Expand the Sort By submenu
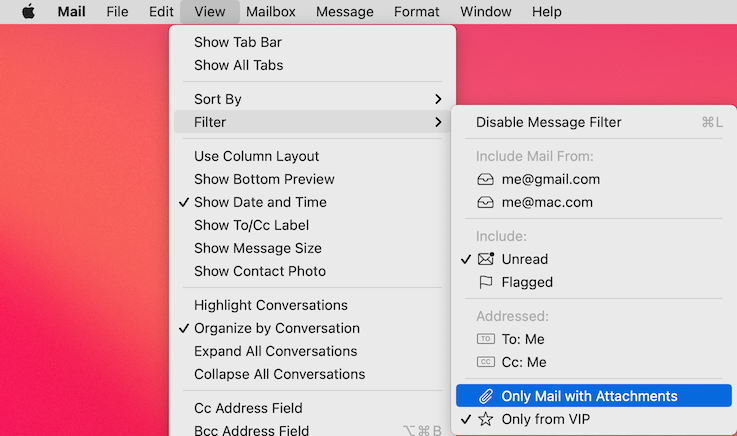Image resolution: width=737 pixels, height=436 pixels. [x=312, y=99]
